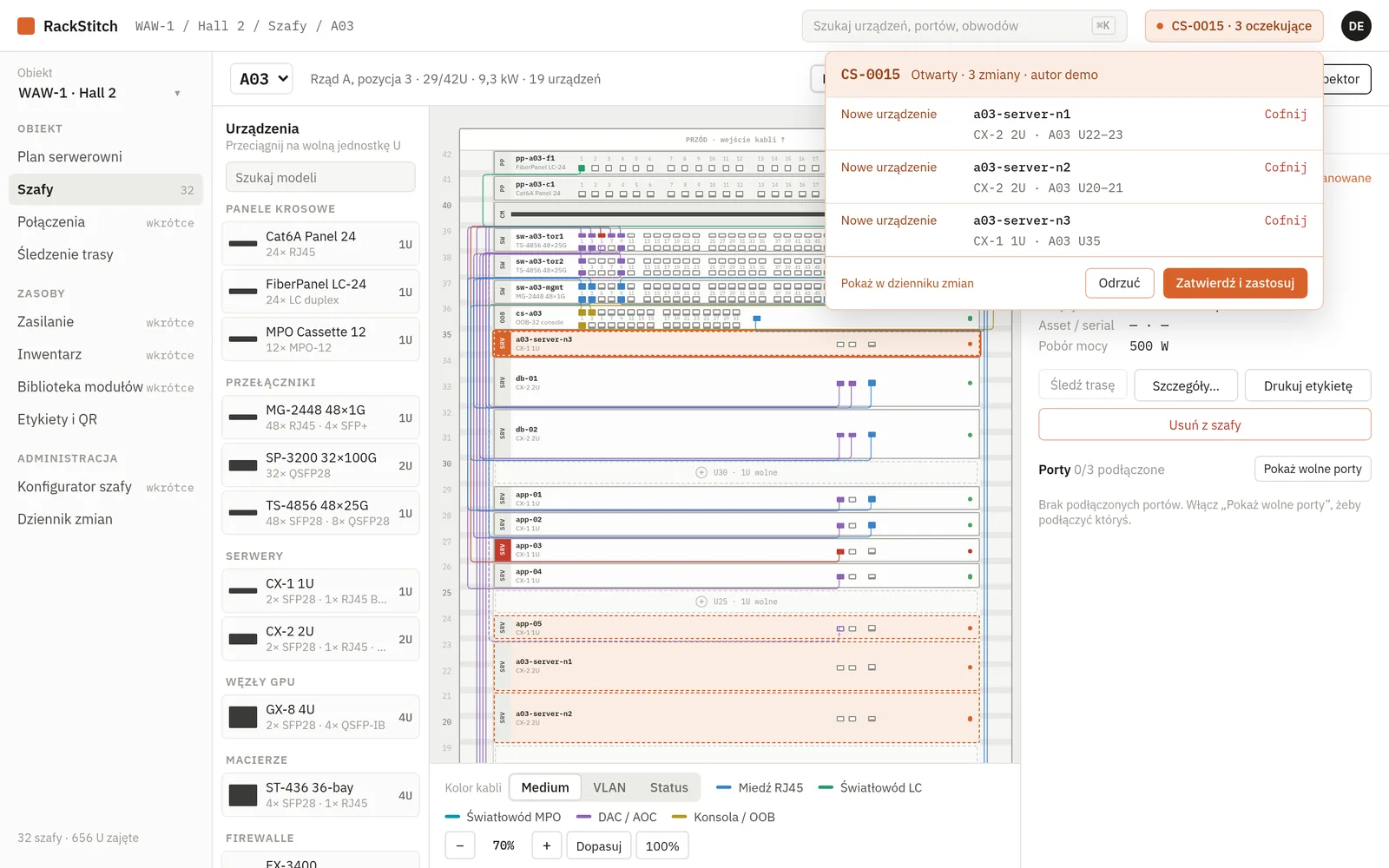1389x868 pixels.
Task: Click the Dopasuj zoom fit button
Action: coord(598,845)
